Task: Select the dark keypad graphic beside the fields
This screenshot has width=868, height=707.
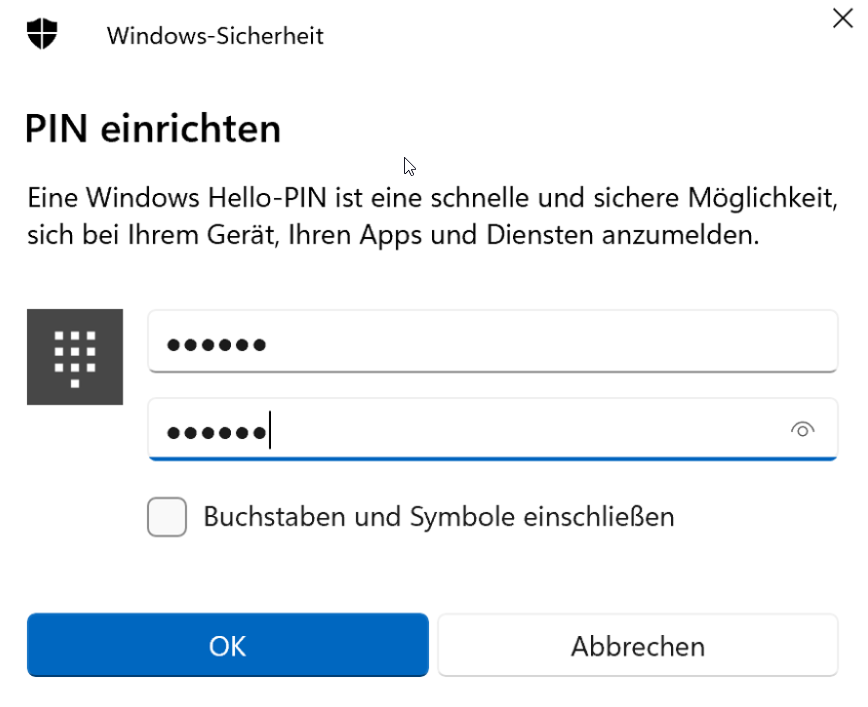Action: click(75, 356)
